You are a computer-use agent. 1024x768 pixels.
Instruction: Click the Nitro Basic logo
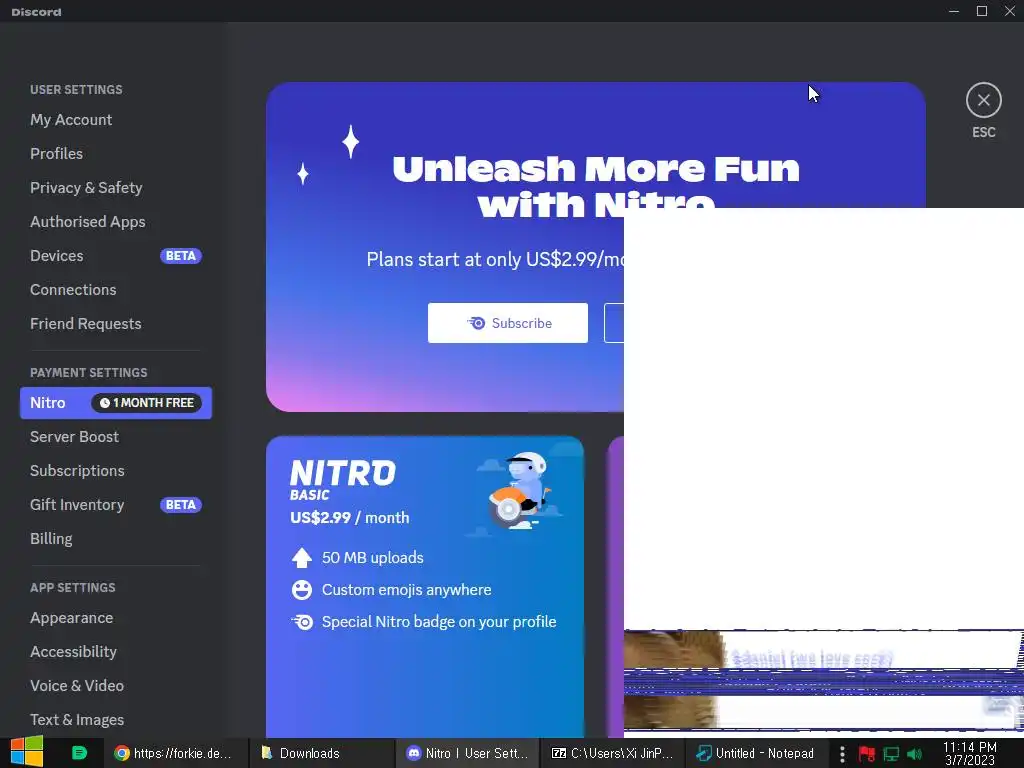tap(342, 480)
